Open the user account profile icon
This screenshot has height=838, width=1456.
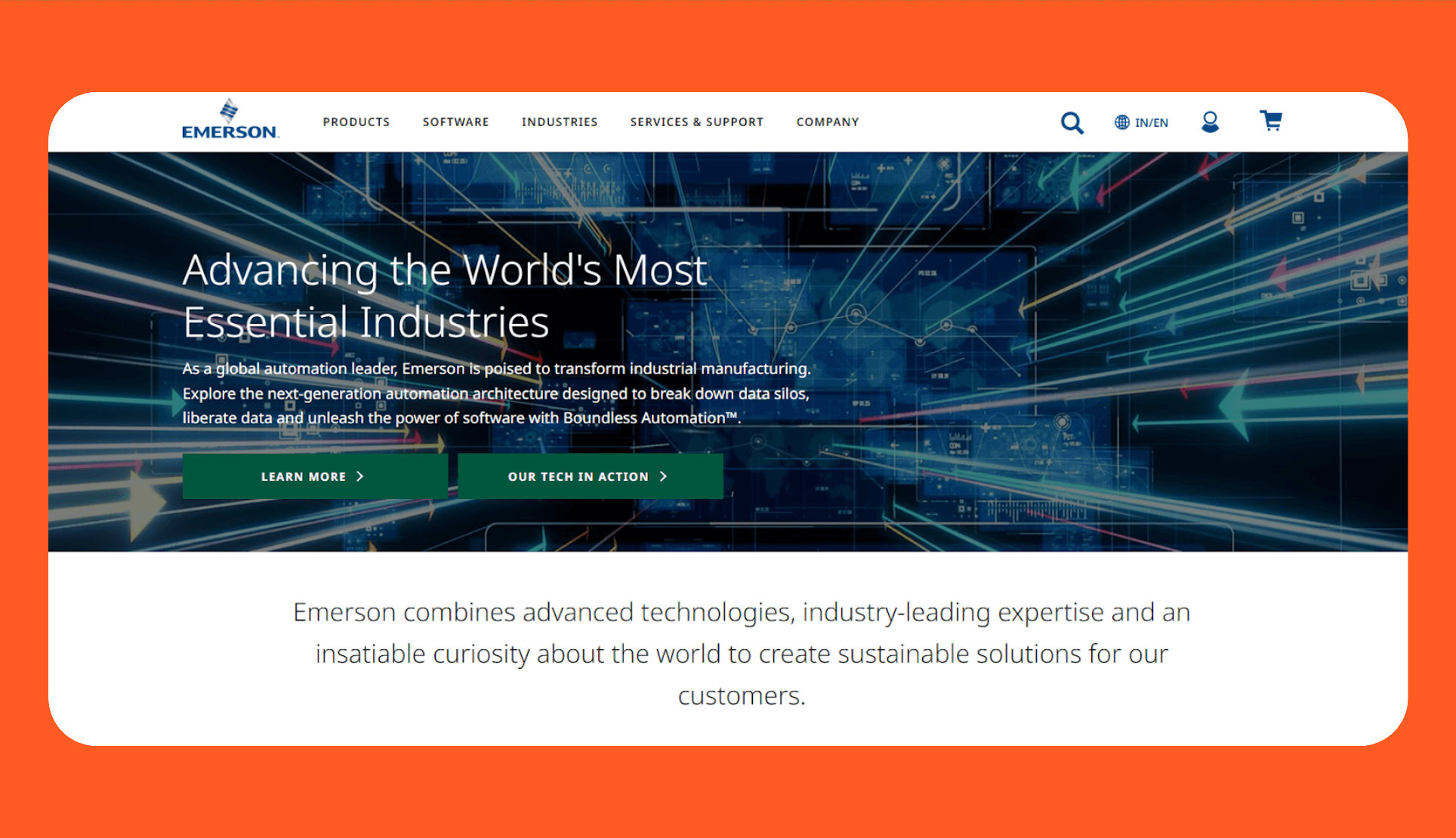[1210, 122]
